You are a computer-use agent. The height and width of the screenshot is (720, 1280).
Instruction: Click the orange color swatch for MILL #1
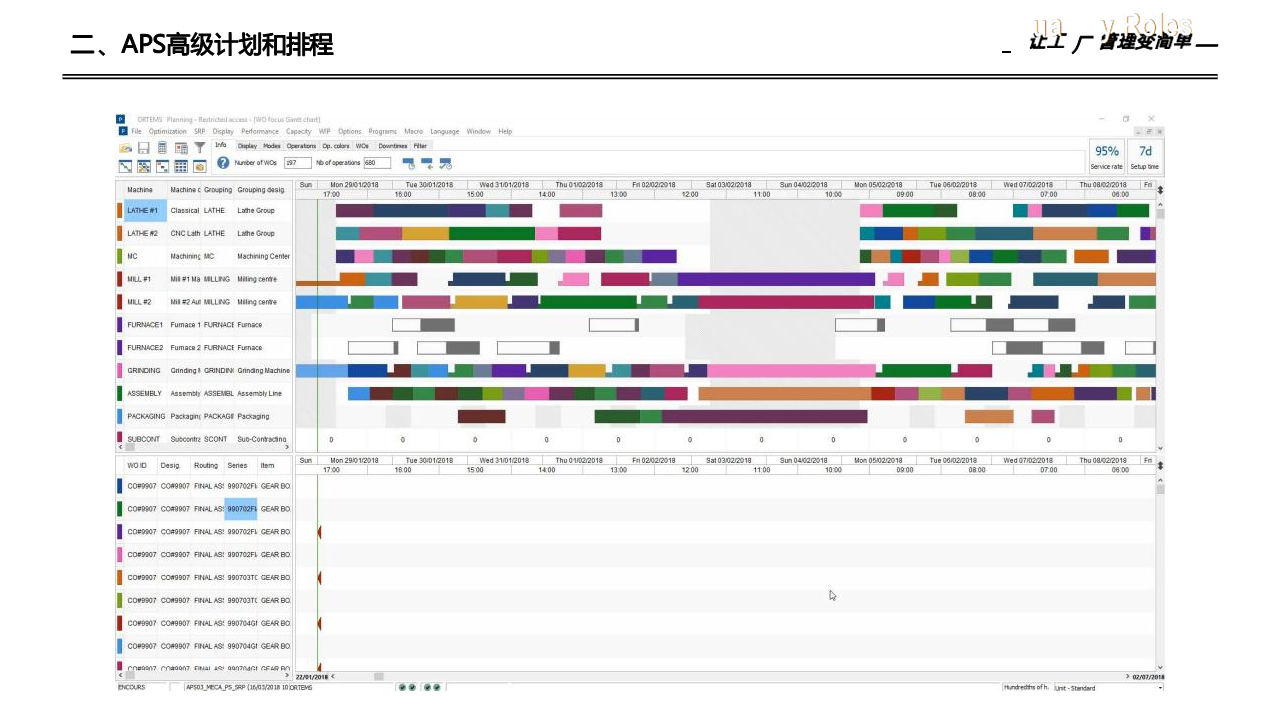pyautogui.click(x=120, y=279)
